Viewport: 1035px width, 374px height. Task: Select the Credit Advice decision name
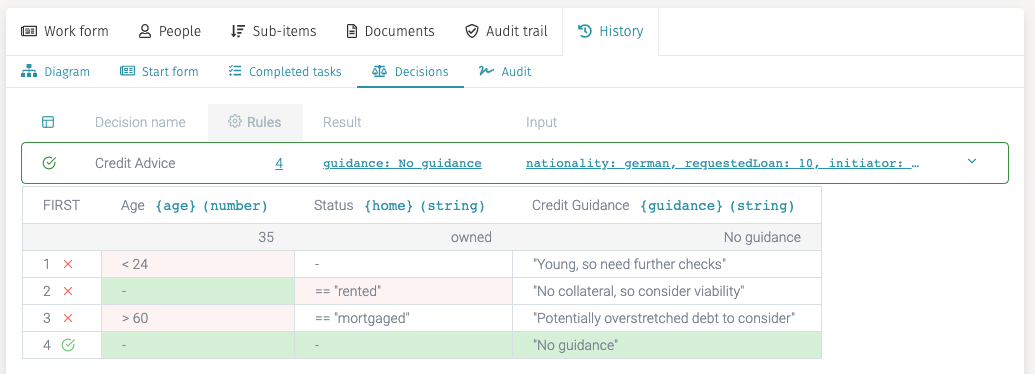click(135, 163)
